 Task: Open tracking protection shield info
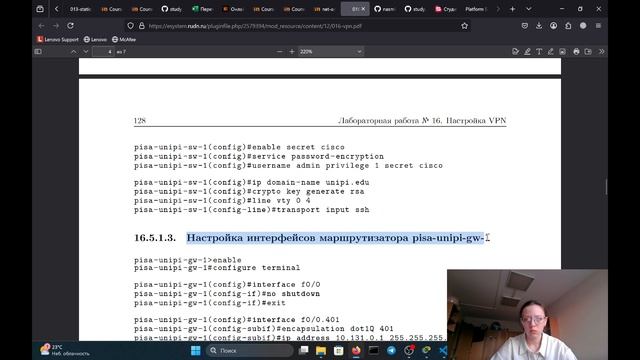[x=130, y=26]
